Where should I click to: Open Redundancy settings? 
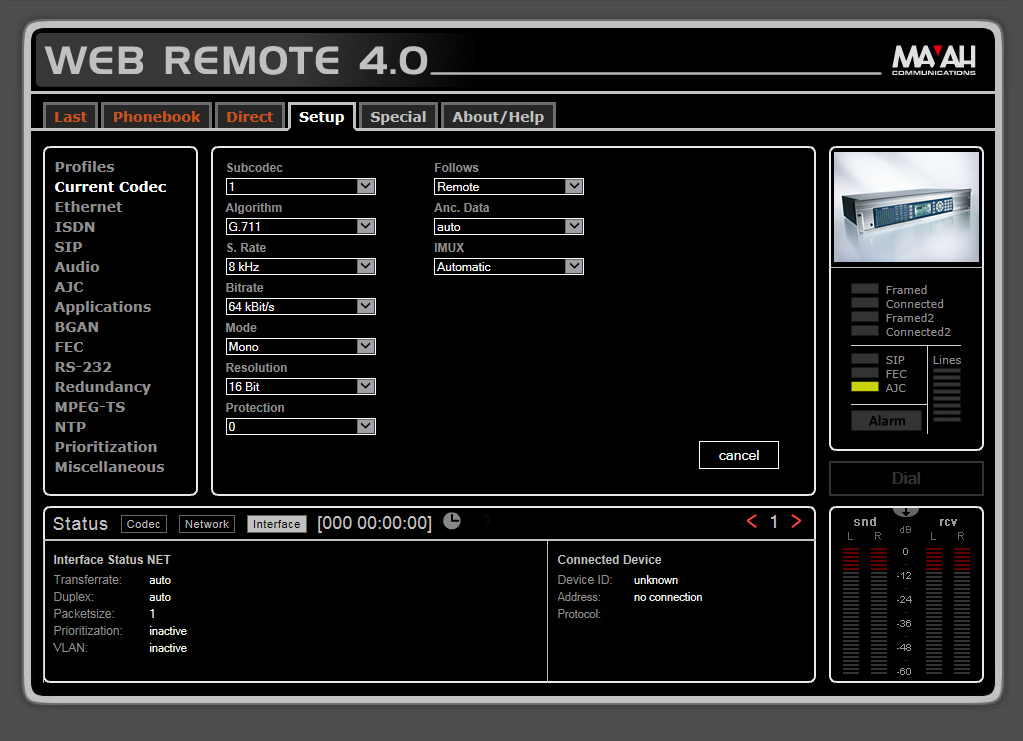[x=103, y=387]
